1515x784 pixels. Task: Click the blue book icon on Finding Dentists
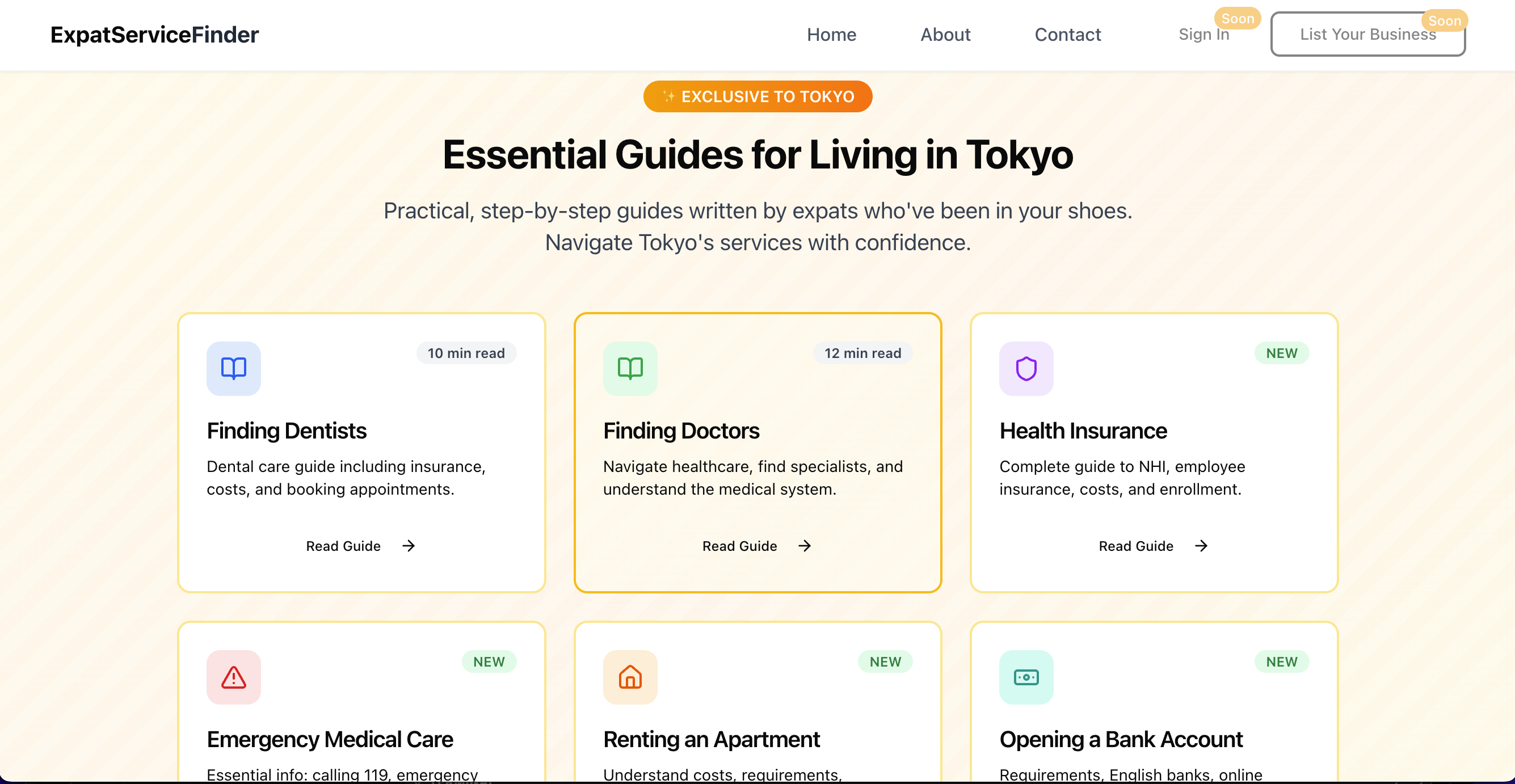[233, 368]
